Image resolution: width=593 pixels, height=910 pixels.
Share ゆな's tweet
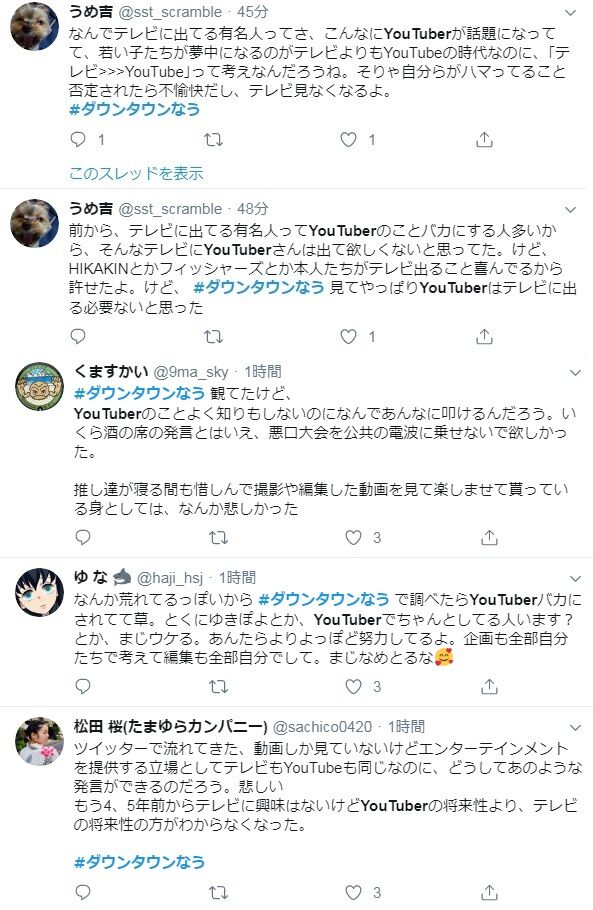[x=490, y=687]
